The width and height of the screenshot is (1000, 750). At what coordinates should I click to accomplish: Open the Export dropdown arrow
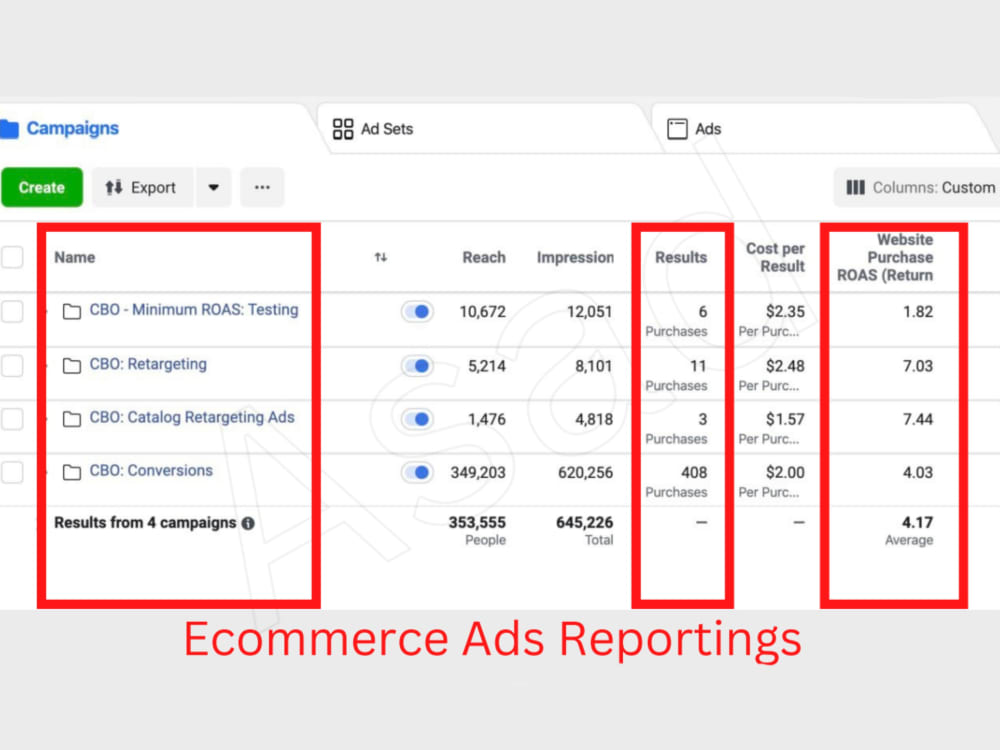tap(214, 188)
